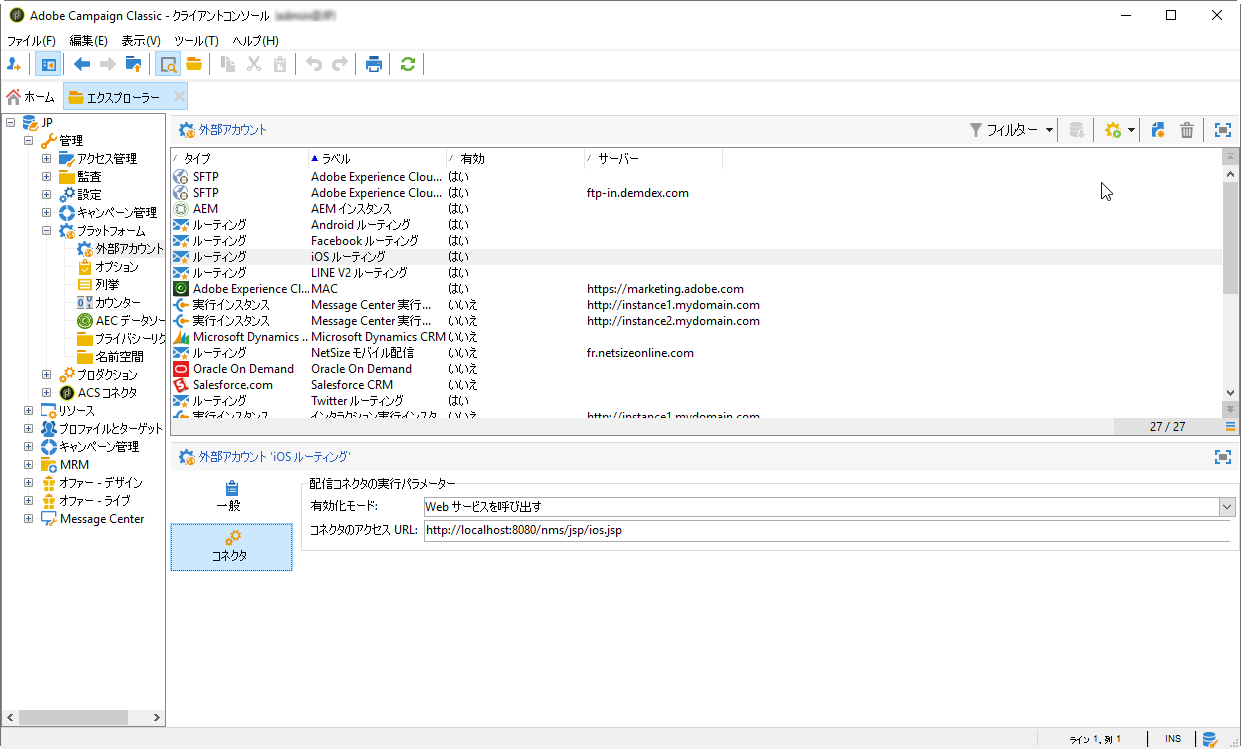Click the copy icon in the toolbar

(228, 64)
